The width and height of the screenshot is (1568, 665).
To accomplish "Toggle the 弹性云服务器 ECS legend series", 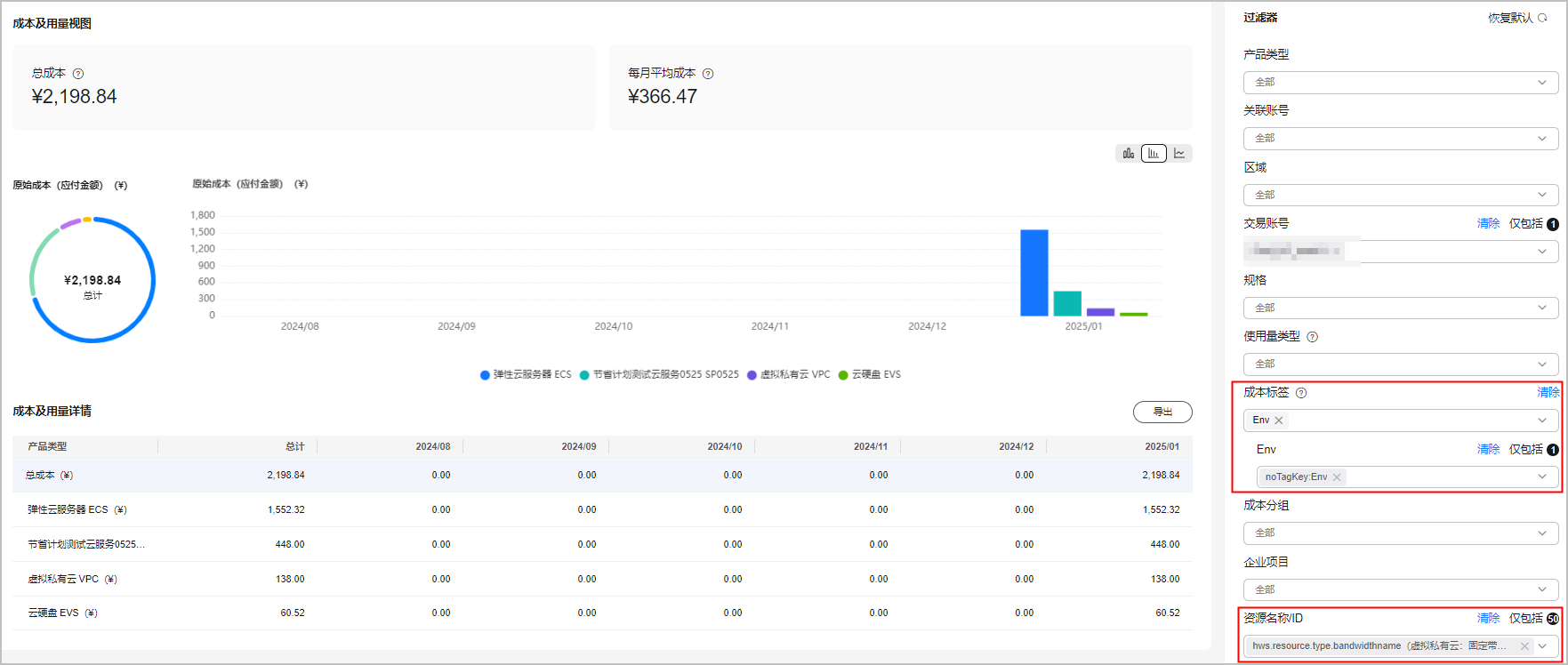I will (x=526, y=375).
